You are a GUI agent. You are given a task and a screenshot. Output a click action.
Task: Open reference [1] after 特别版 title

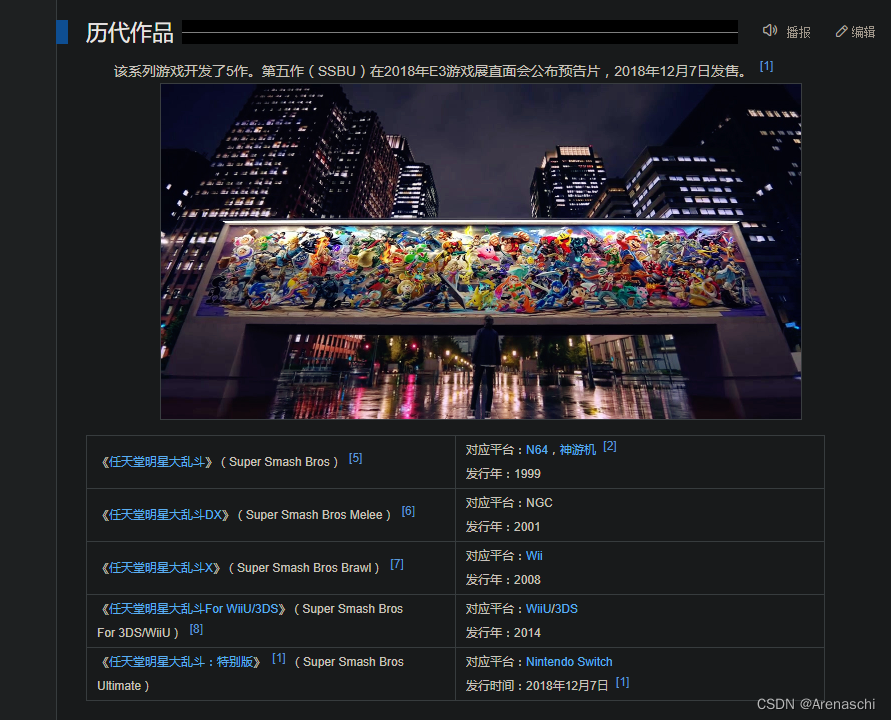(278, 657)
